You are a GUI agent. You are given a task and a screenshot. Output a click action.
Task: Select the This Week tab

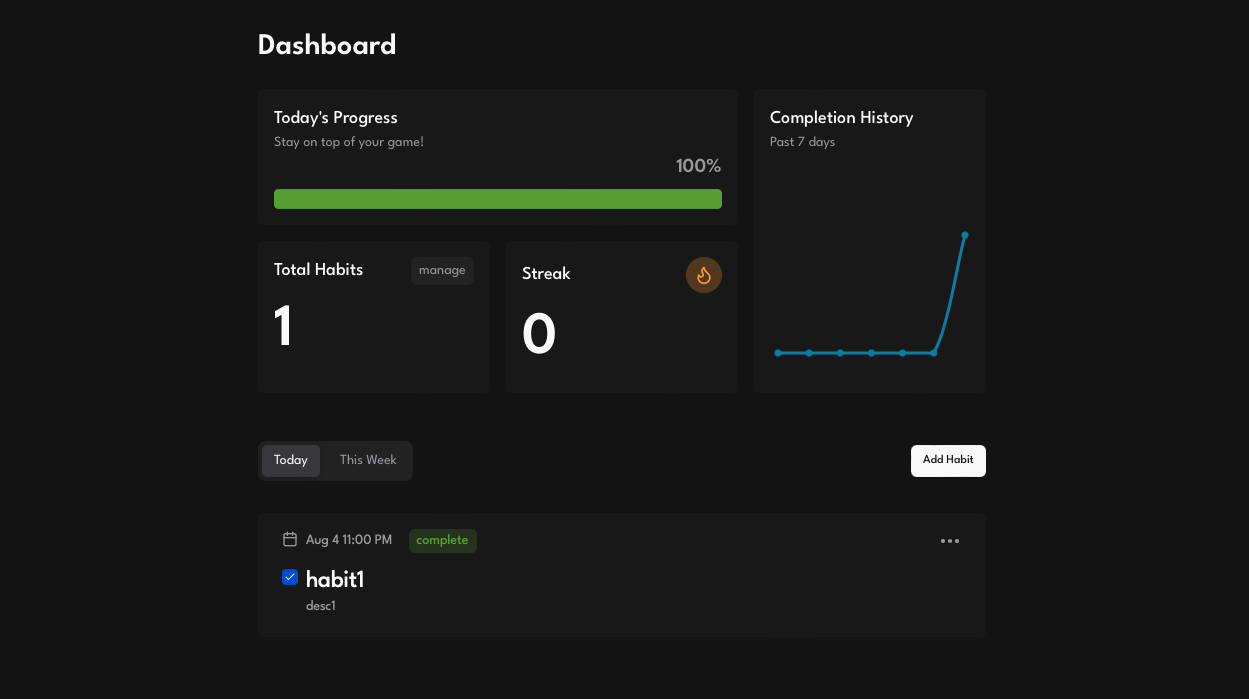point(367,461)
